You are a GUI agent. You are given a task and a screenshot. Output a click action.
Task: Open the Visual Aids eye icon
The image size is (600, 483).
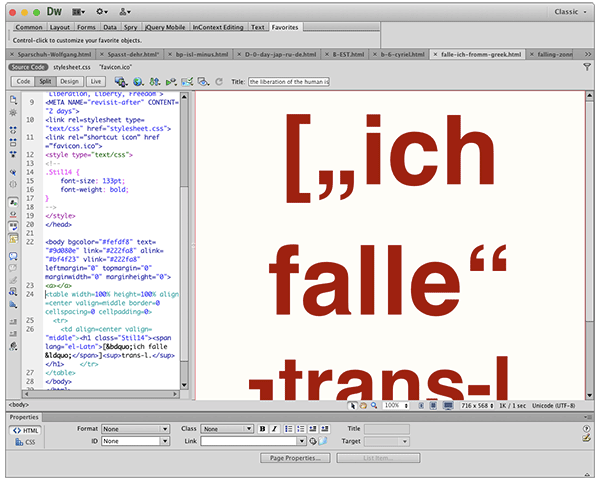coord(203,82)
